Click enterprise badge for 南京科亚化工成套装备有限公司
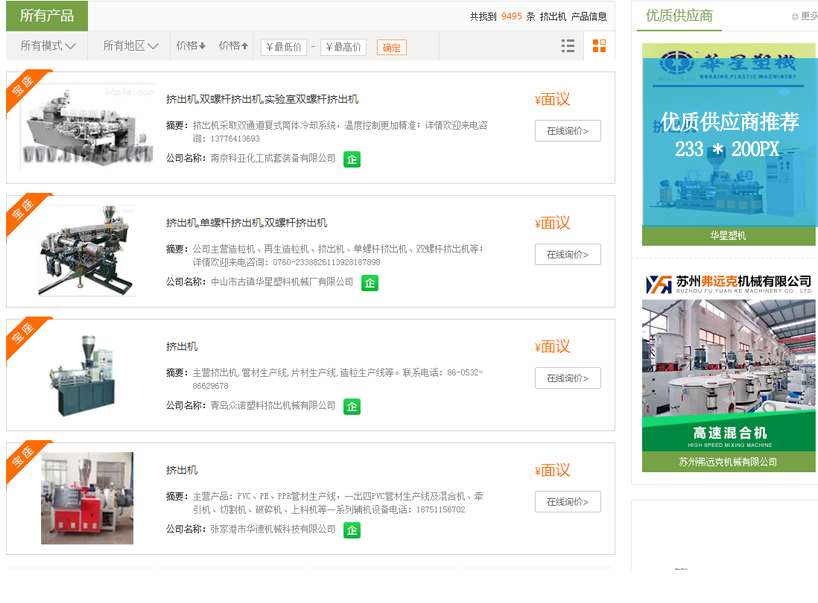 coord(352,159)
